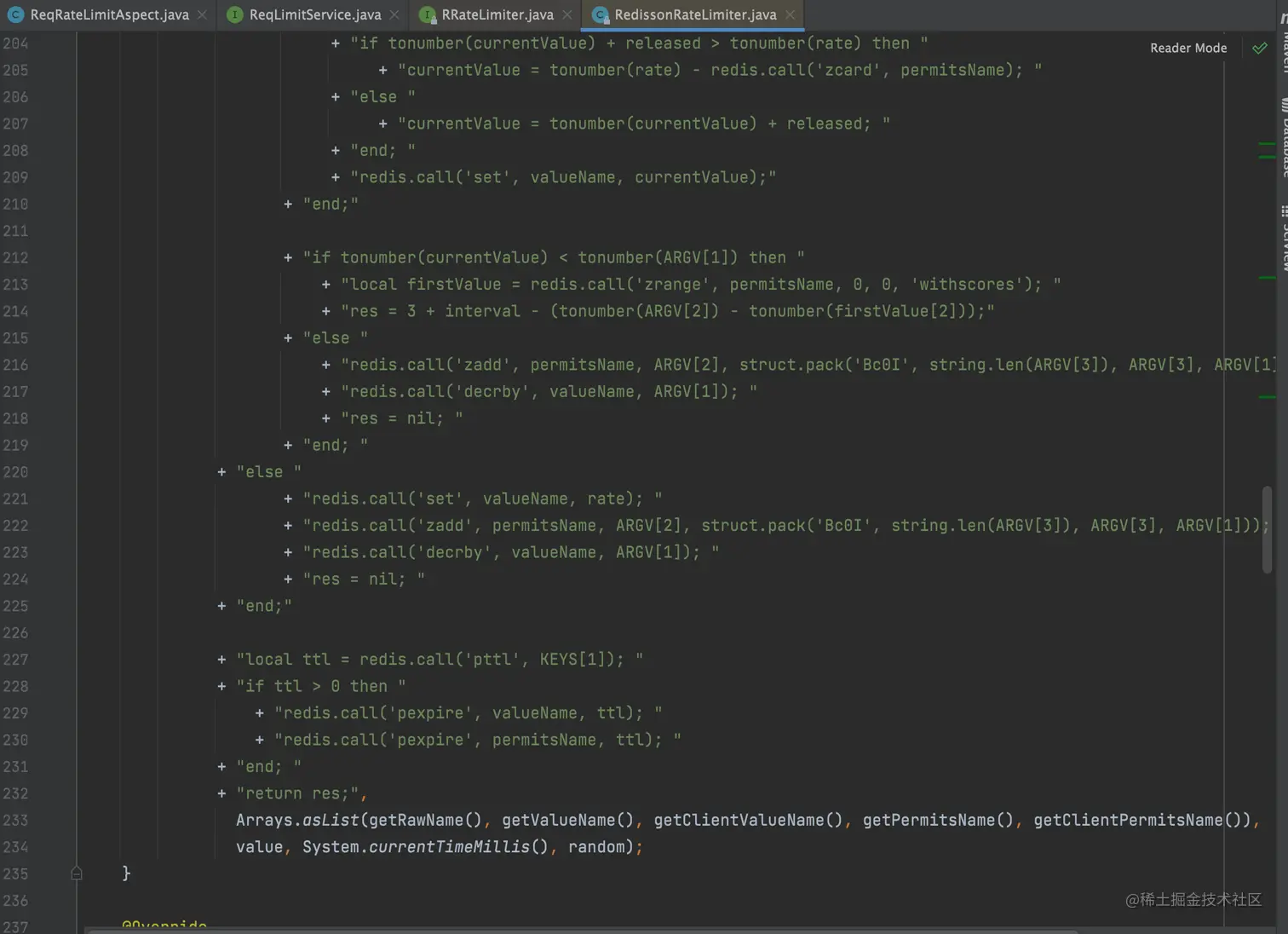Place cursor on getValueName() call
Screen dimensions: 1288x934
tap(568, 820)
